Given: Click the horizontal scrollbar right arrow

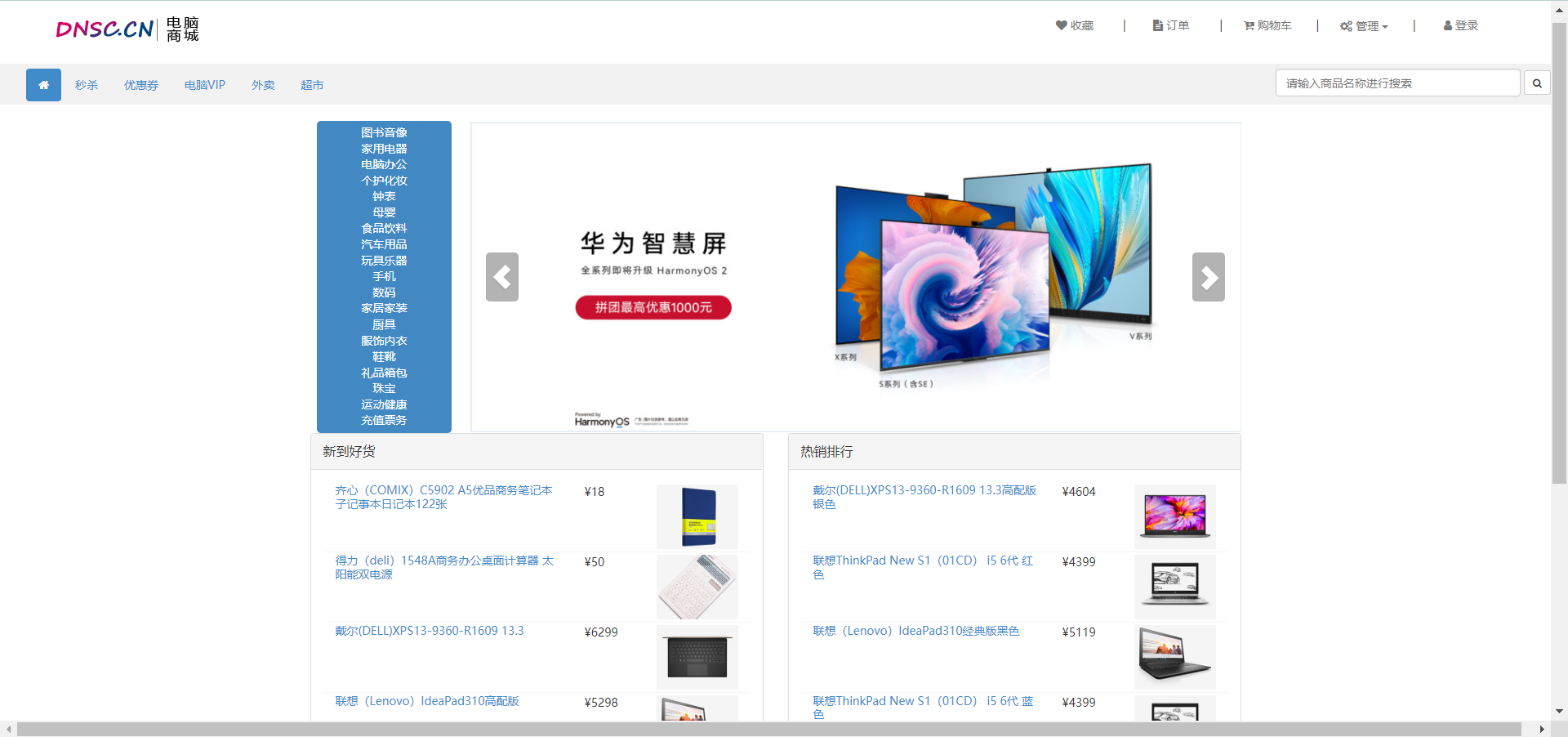Looking at the screenshot, I should [x=1542, y=729].
